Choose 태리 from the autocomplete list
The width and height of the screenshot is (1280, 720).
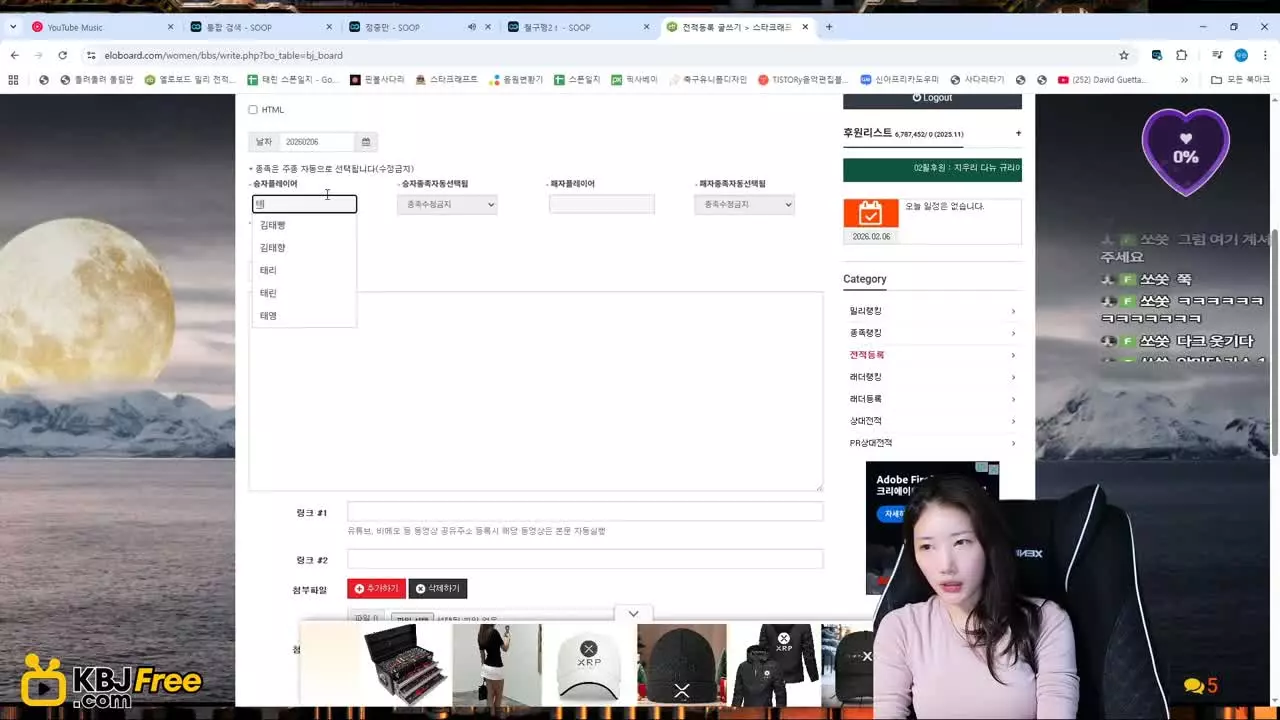[x=304, y=270]
